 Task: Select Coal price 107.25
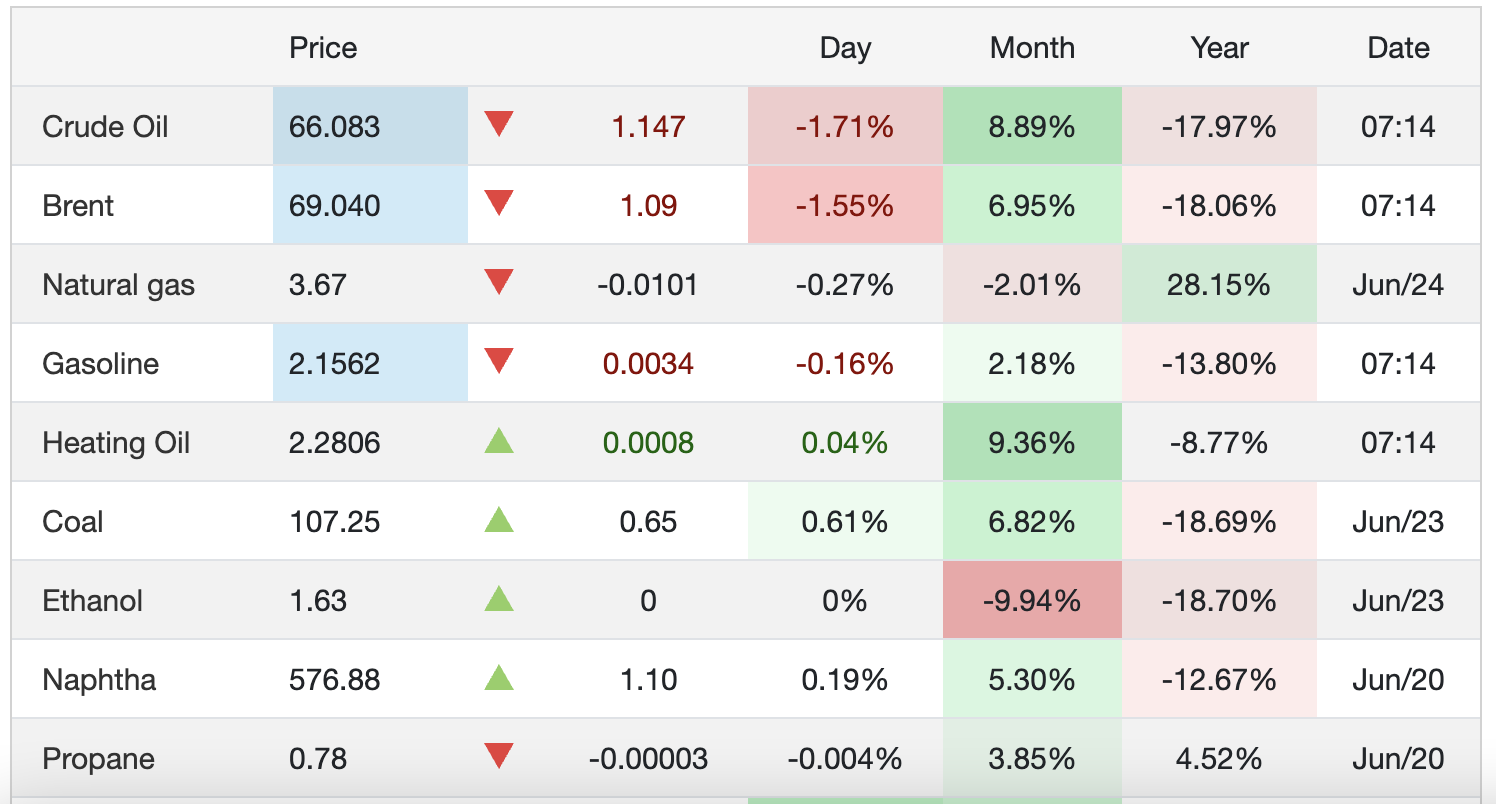(x=334, y=522)
